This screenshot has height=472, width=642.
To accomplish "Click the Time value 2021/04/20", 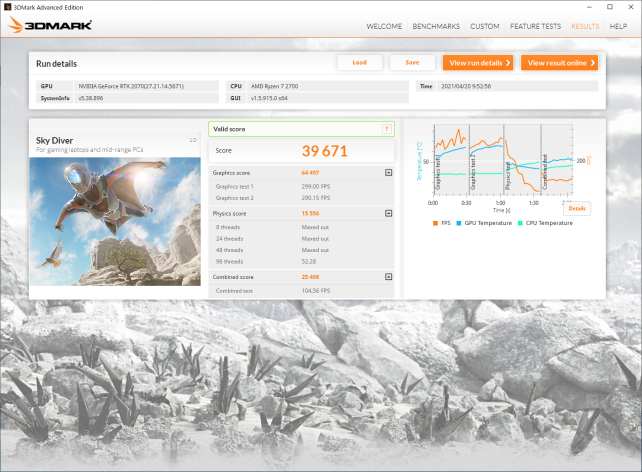I will (x=518, y=86).
